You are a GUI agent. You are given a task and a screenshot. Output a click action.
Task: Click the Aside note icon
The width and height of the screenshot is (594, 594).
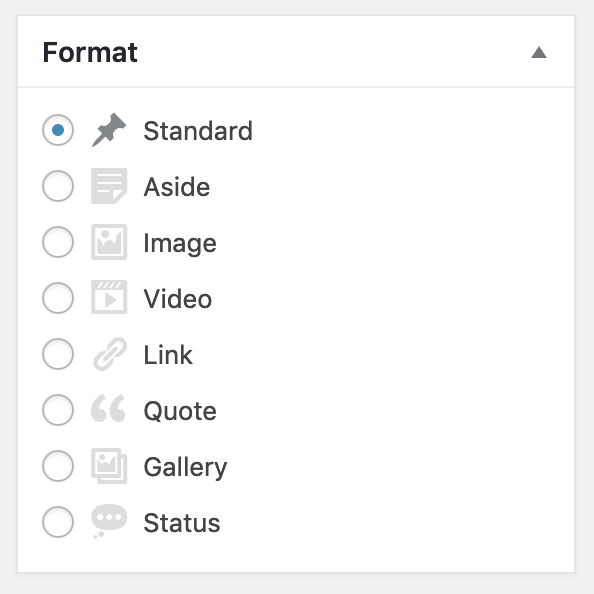pos(109,186)
